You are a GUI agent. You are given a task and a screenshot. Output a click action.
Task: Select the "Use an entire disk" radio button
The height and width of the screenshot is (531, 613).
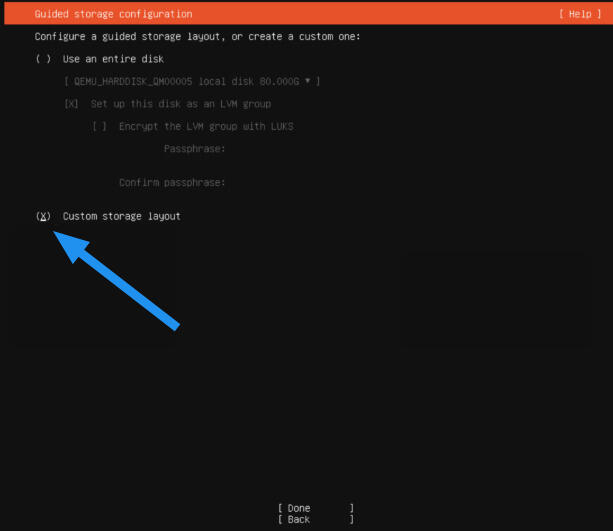tap(43, 59)
